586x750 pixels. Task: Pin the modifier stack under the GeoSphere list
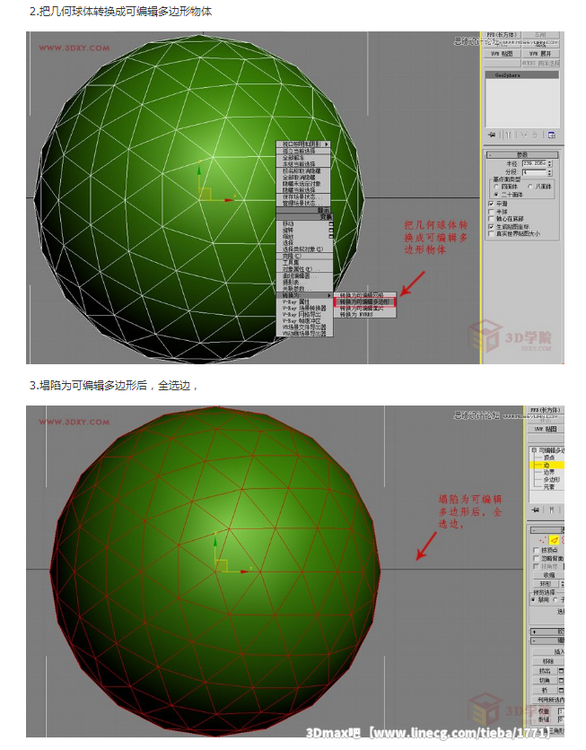pos(492,135)
